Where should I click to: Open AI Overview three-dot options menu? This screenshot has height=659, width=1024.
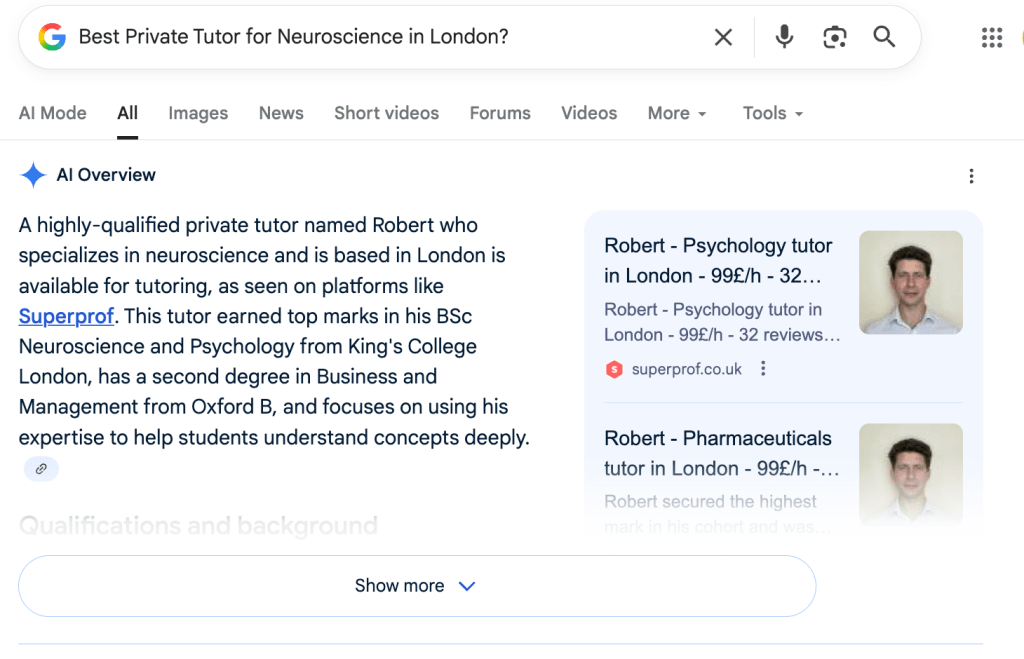(970, 176)
